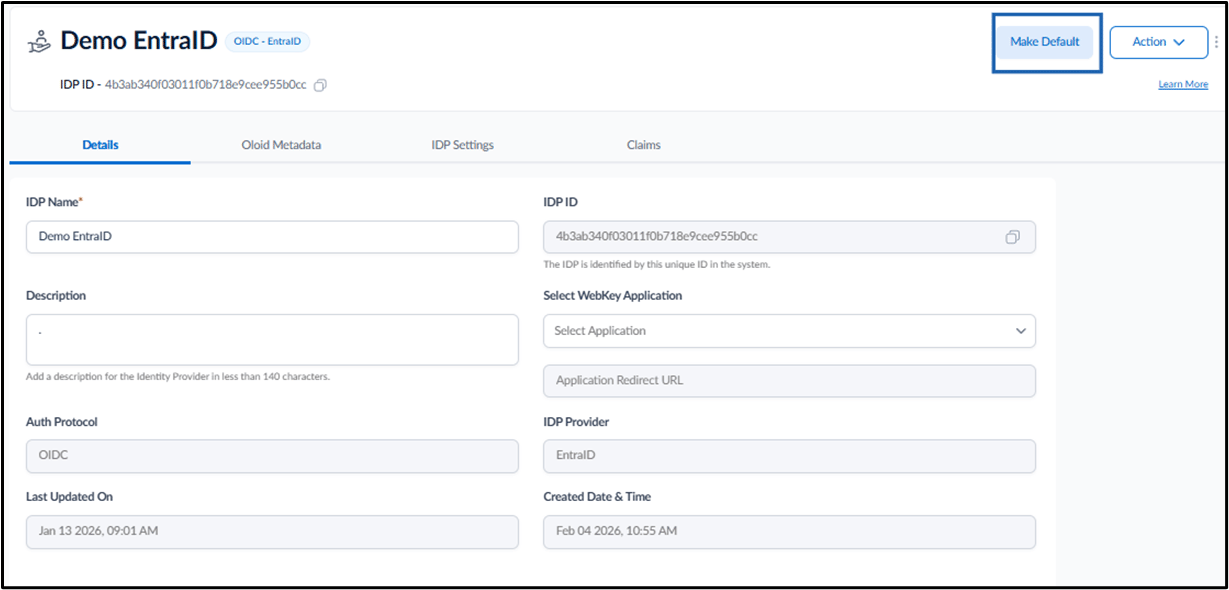
Task: Click the Application Redirect URL field
Action: tap(789, 381)
